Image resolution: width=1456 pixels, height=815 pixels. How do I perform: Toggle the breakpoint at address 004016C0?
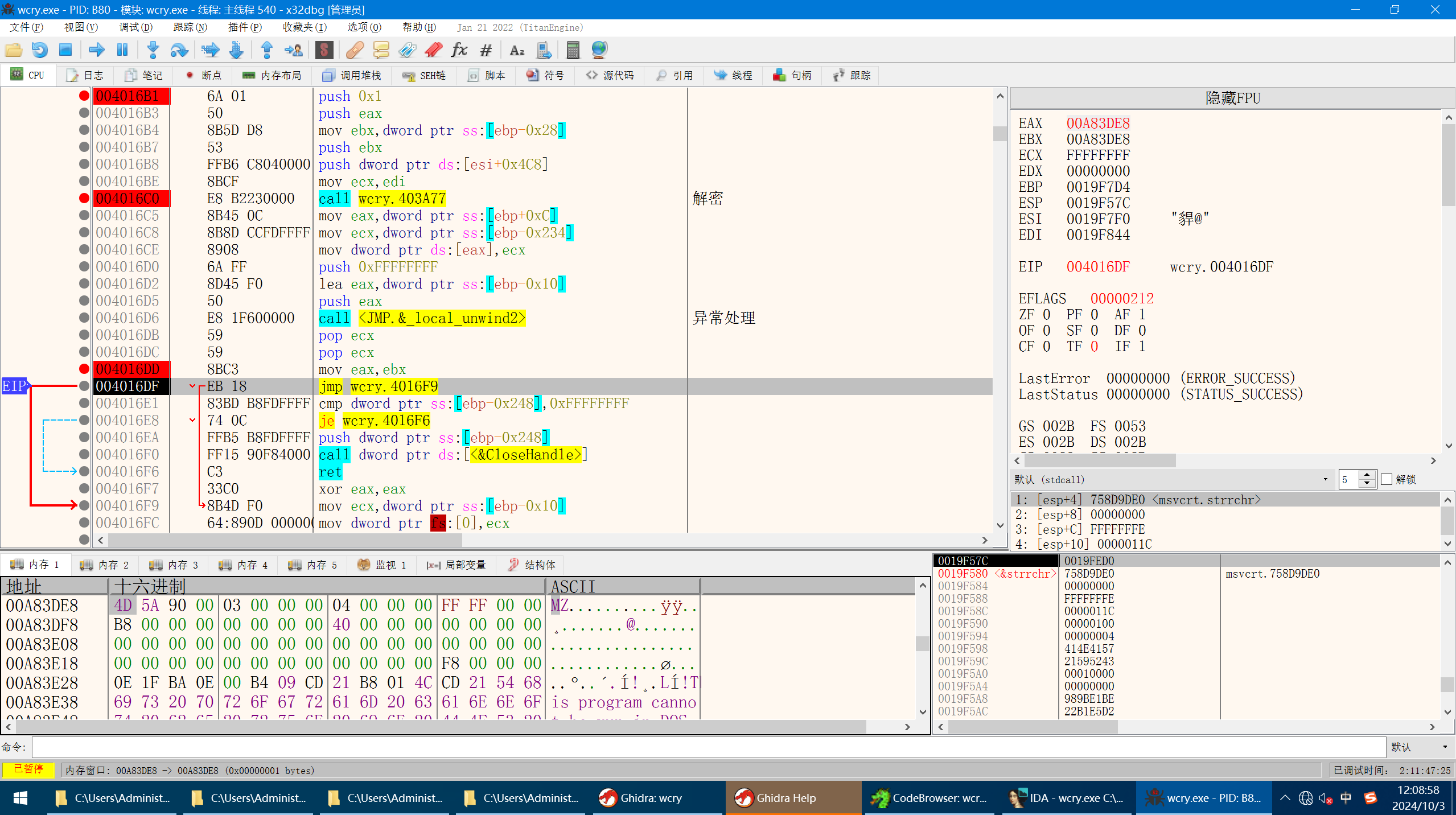pyautogui.click(x=84, y=198)
